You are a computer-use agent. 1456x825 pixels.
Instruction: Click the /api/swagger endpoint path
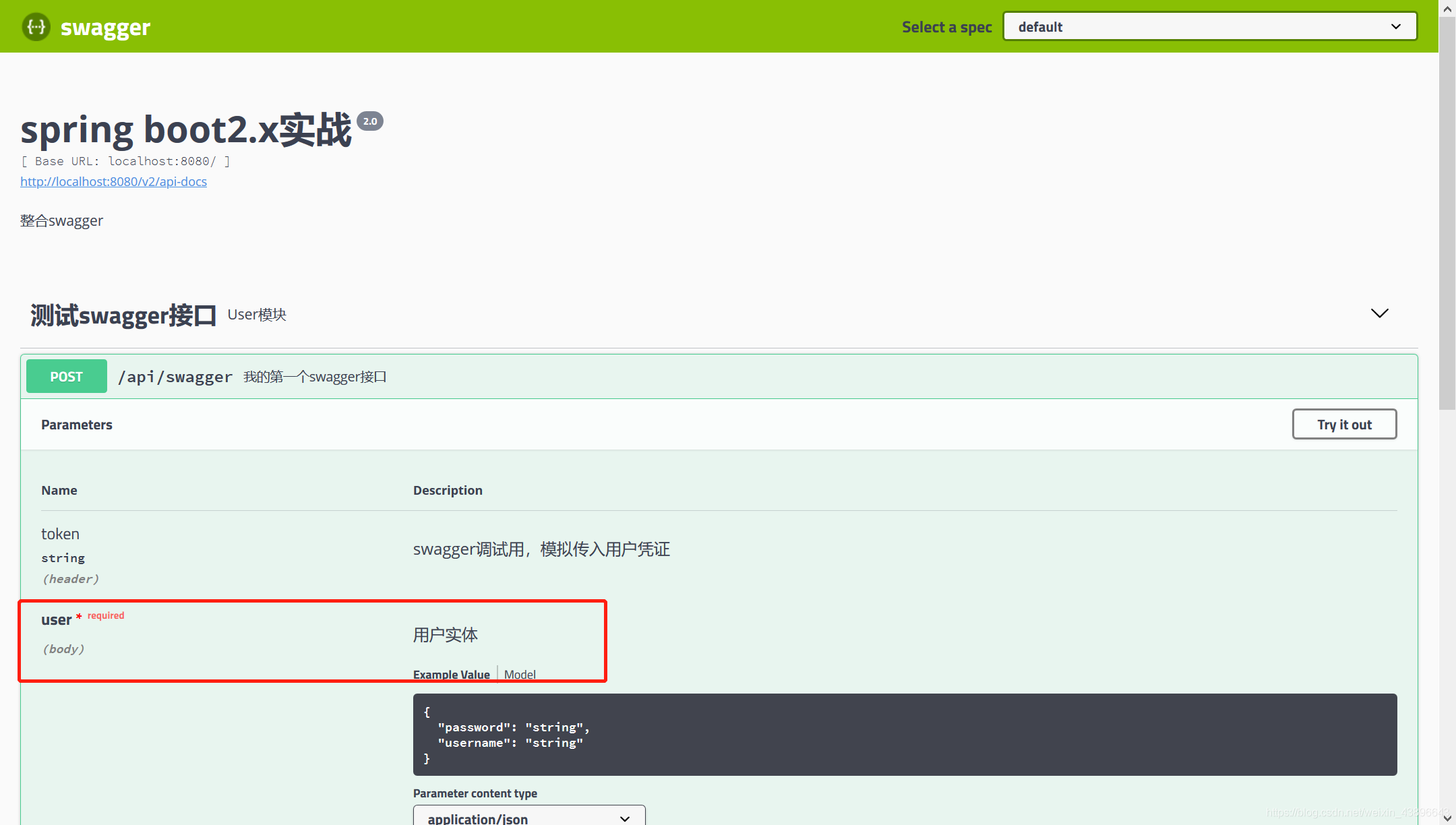175,377
